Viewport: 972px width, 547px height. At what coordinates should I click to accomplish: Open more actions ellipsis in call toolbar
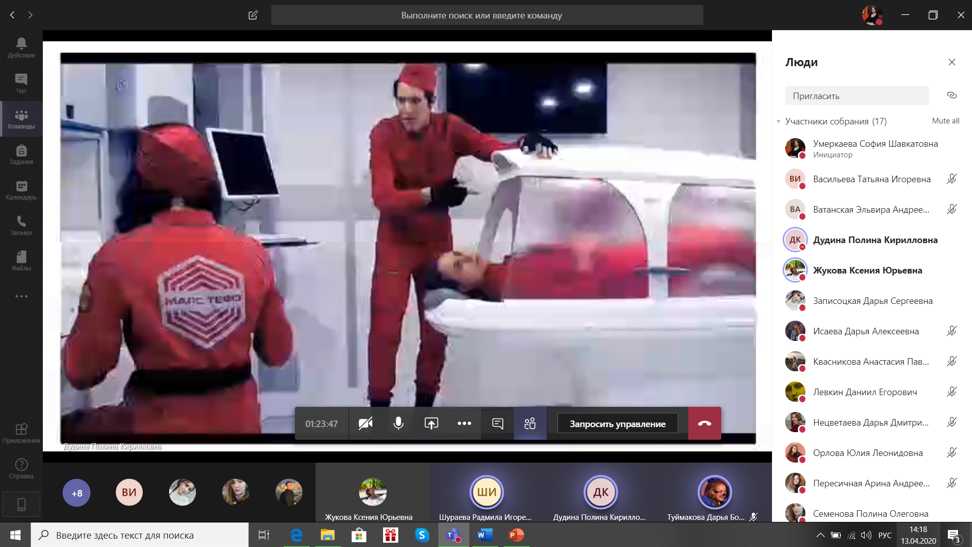(464, 424)
